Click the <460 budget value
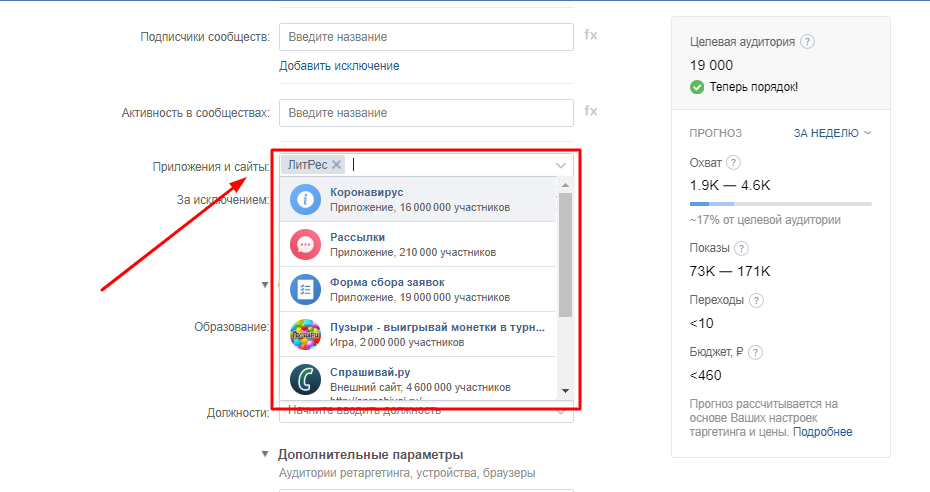This screenshot has height=492, width=930. 705,375
